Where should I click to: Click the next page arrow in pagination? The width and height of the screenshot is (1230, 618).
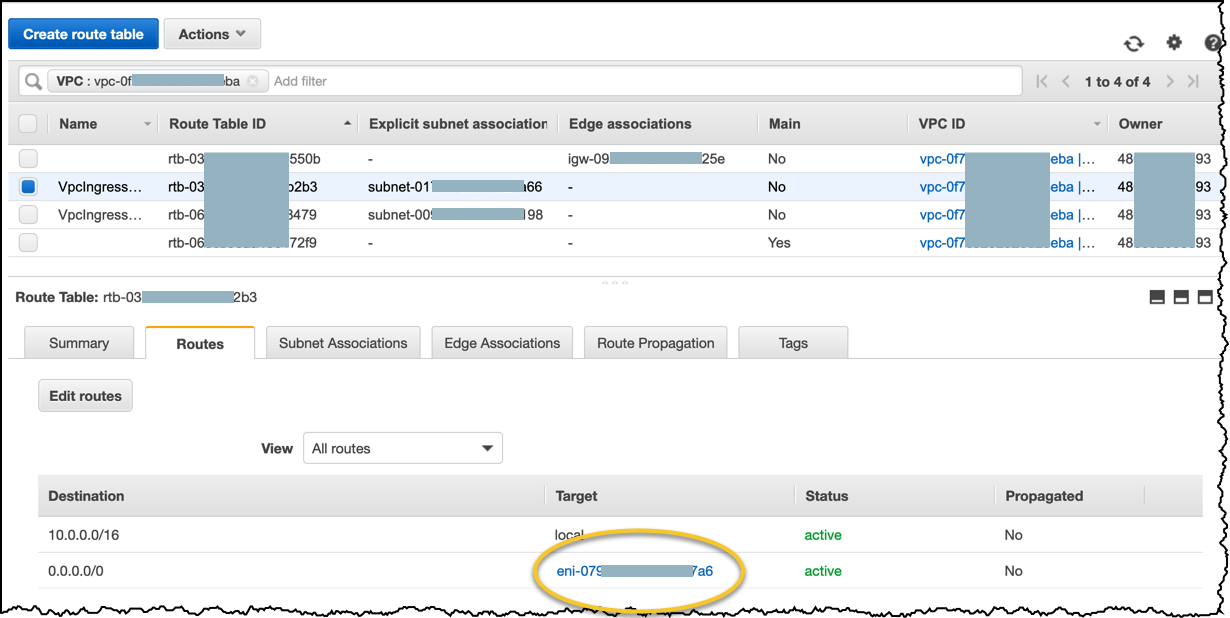point(1170,81)
